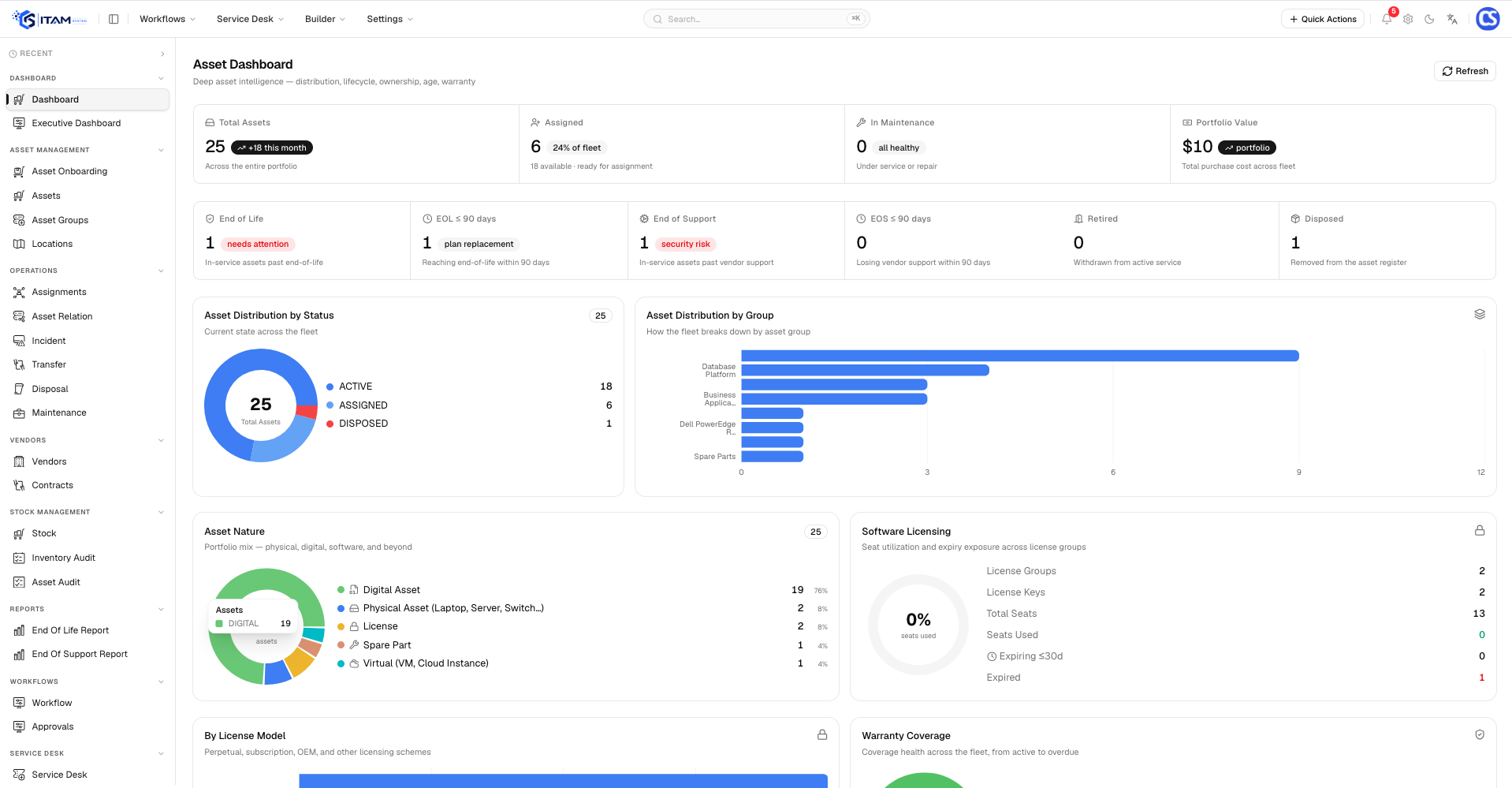Viewport: 1512px width, 788px height.
Task: Toggle the sidebar collapse icon
Action: click(114, 19)
